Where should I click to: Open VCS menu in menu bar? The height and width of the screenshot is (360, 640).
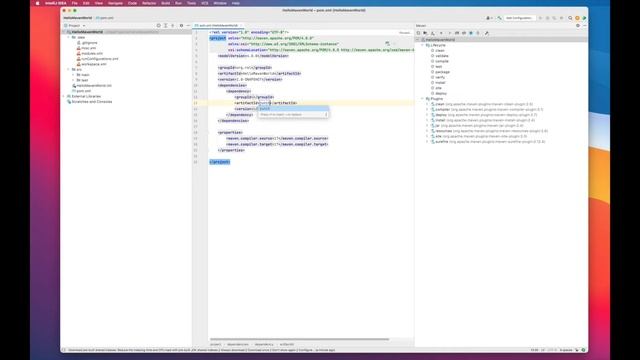(x=204, y=3)
